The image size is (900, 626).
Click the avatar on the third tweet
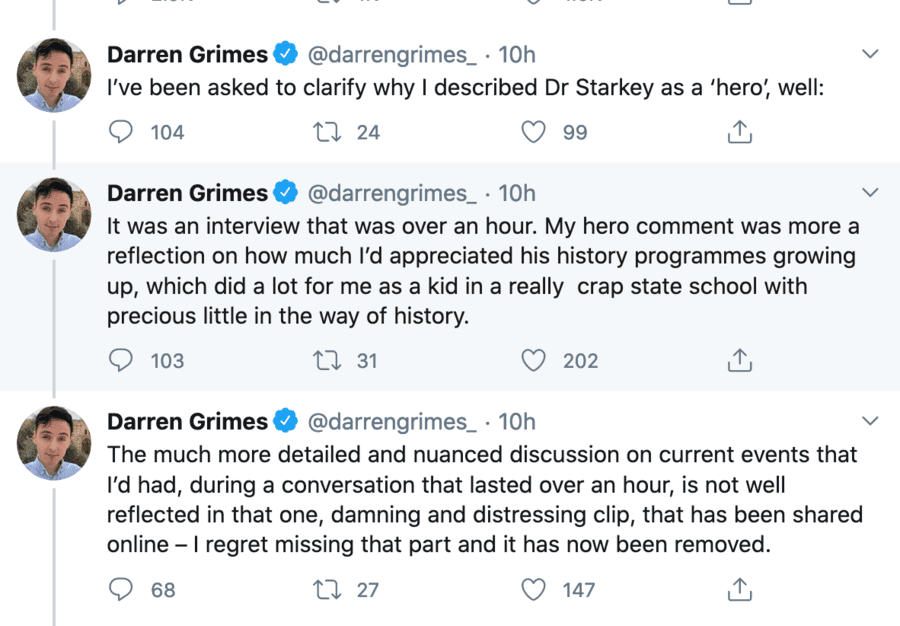click(55, 443)
